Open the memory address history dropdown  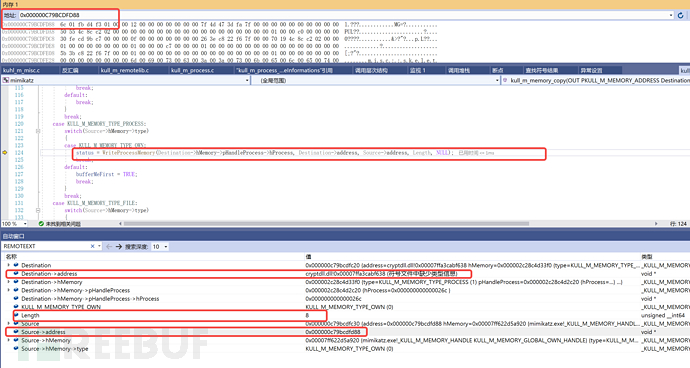pos(671,15)
